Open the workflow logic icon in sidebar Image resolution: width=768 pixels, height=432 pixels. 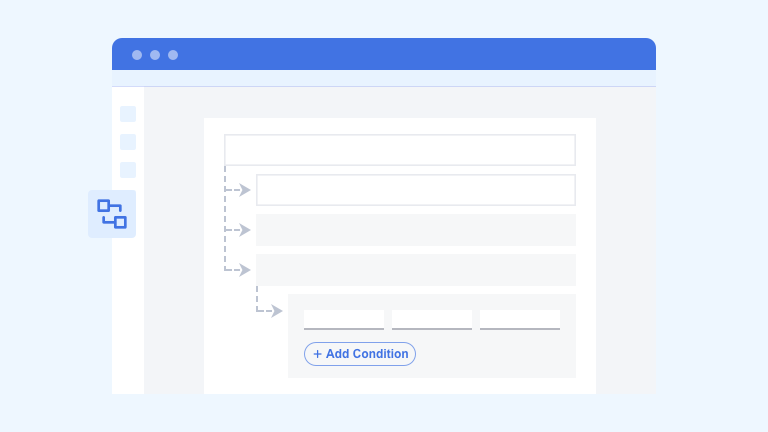click(x=112, y=214)
